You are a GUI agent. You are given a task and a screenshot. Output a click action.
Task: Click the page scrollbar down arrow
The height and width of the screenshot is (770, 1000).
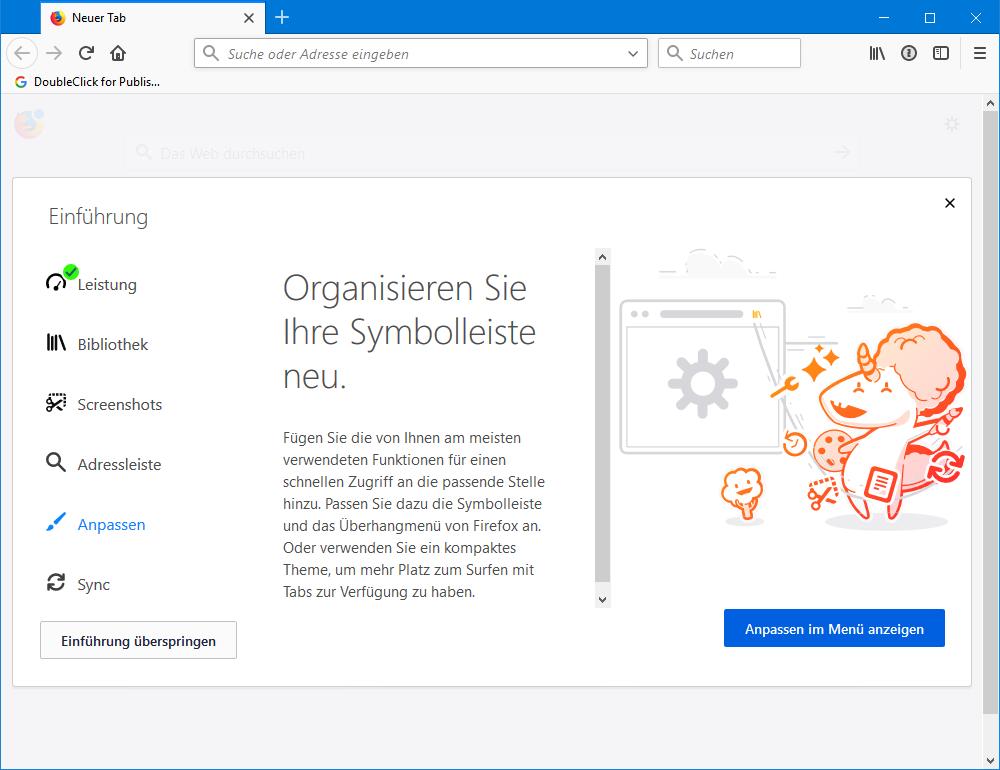tap(990, 760)
